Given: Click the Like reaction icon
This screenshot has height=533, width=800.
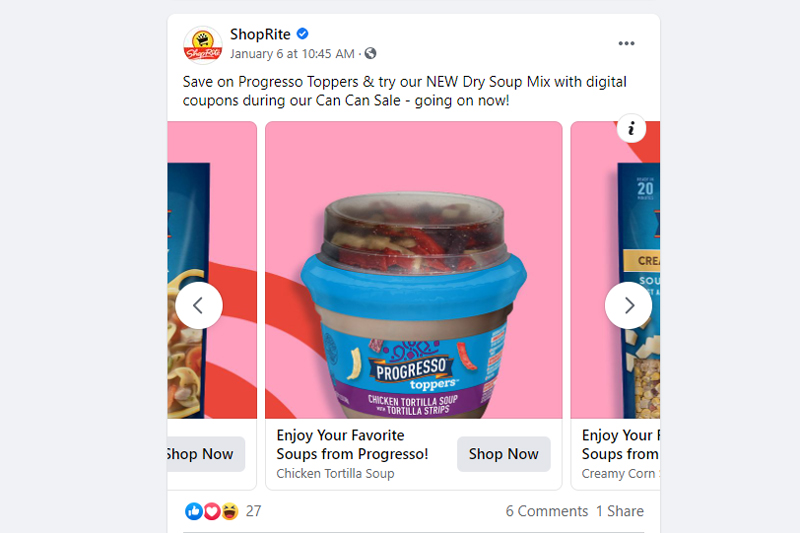Looking at the screenshot, I should (194, 511).
